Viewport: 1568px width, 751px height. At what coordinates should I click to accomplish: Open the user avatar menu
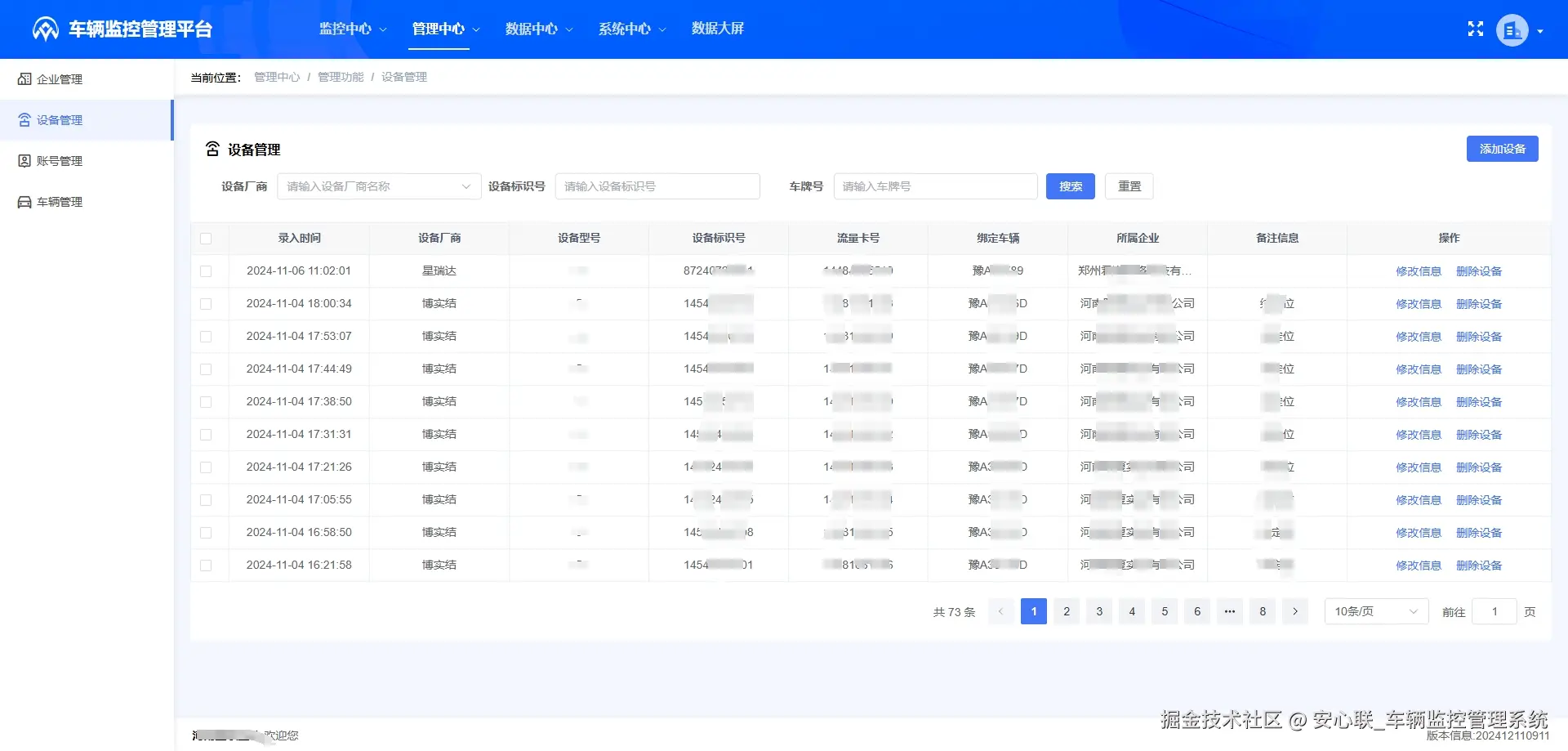pos(1512,29)
